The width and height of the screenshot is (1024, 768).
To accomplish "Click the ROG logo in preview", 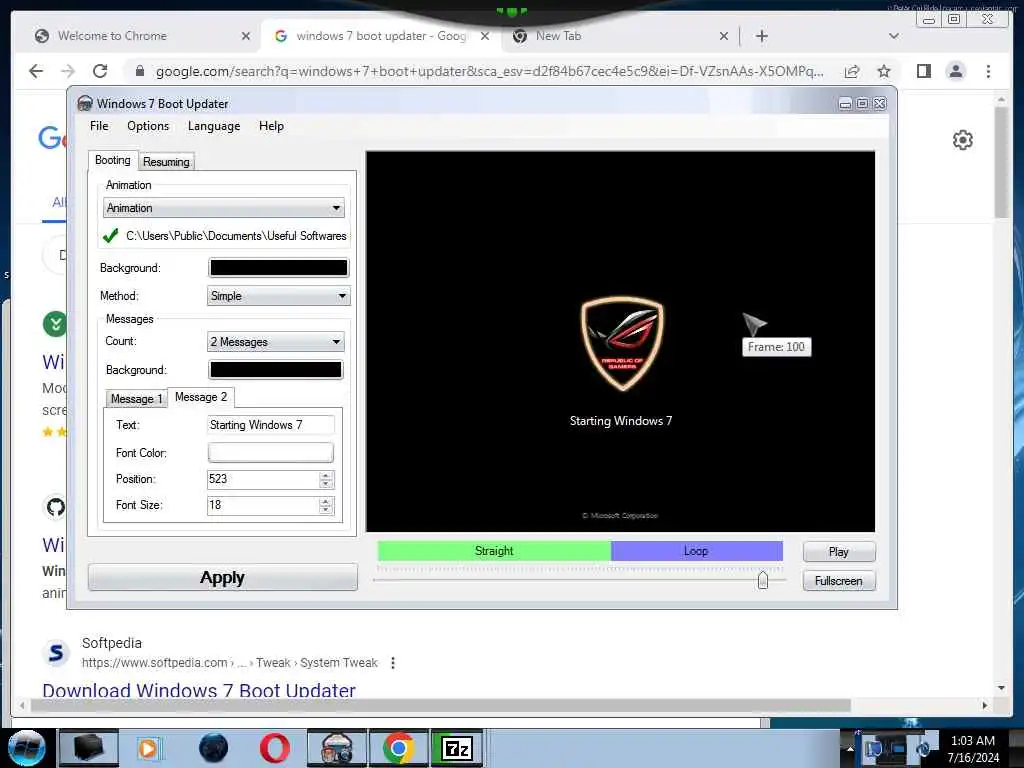I will click(622, 344).
